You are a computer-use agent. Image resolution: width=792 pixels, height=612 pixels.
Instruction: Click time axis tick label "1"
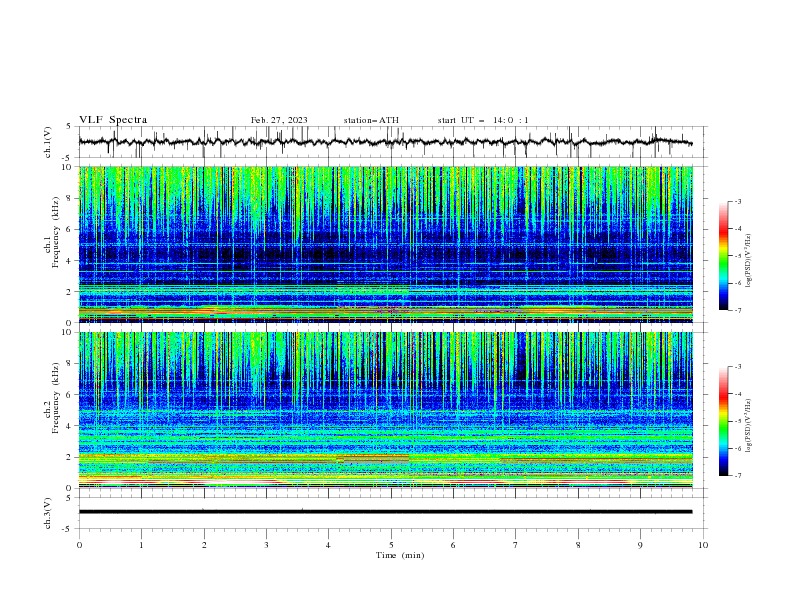coord(141,545)
